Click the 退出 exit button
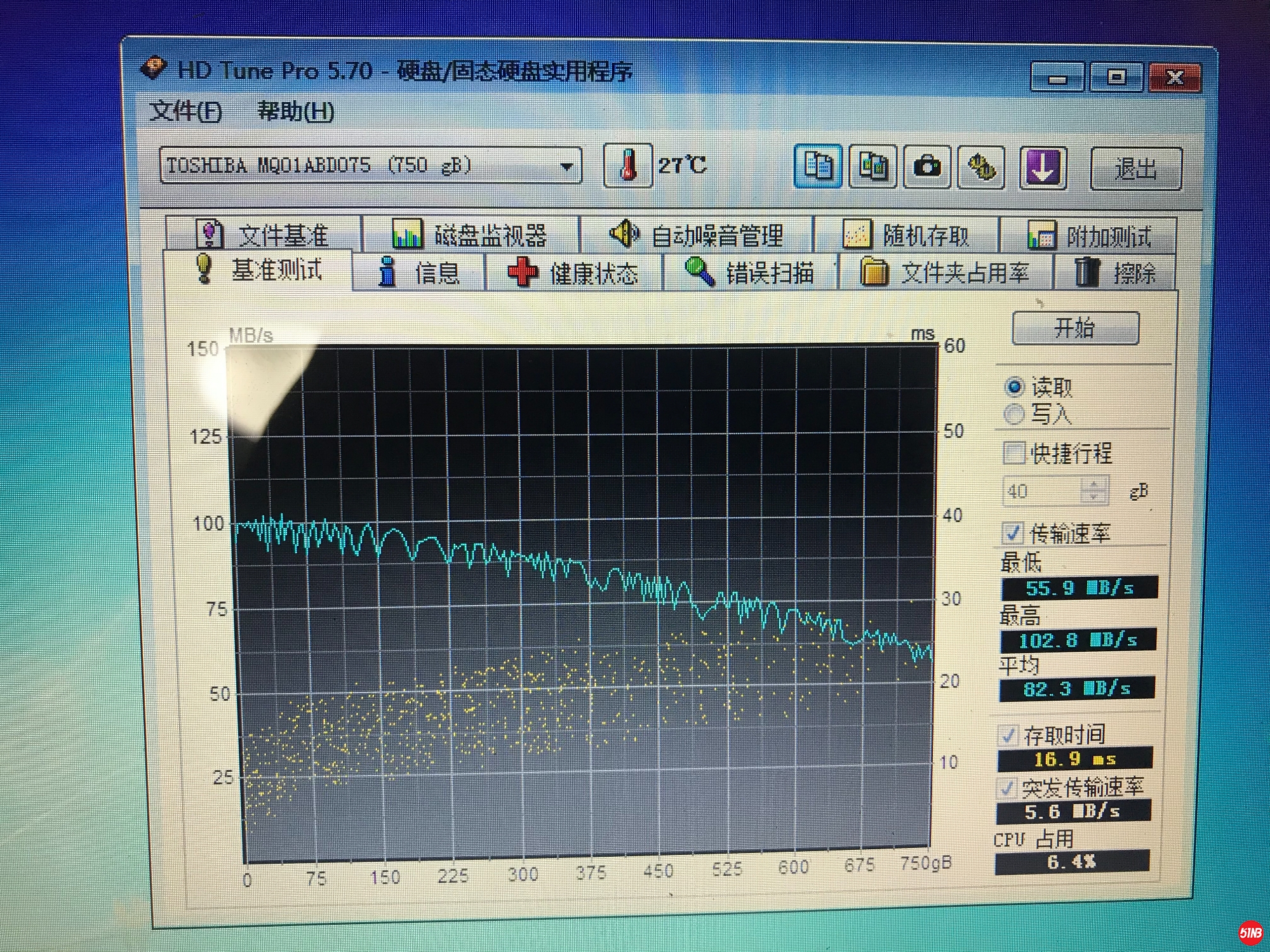 [1136, 169]
